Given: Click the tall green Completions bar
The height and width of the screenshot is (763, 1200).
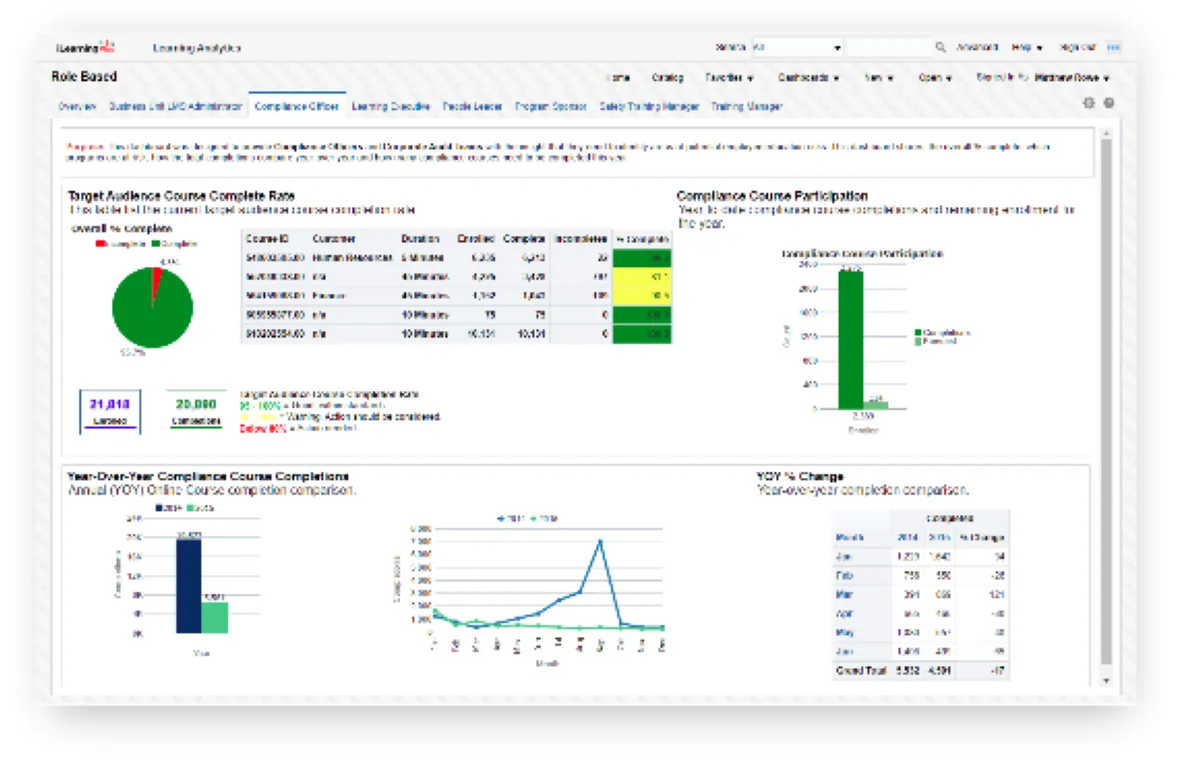Looking at the screenshot, I should point(851,340).
